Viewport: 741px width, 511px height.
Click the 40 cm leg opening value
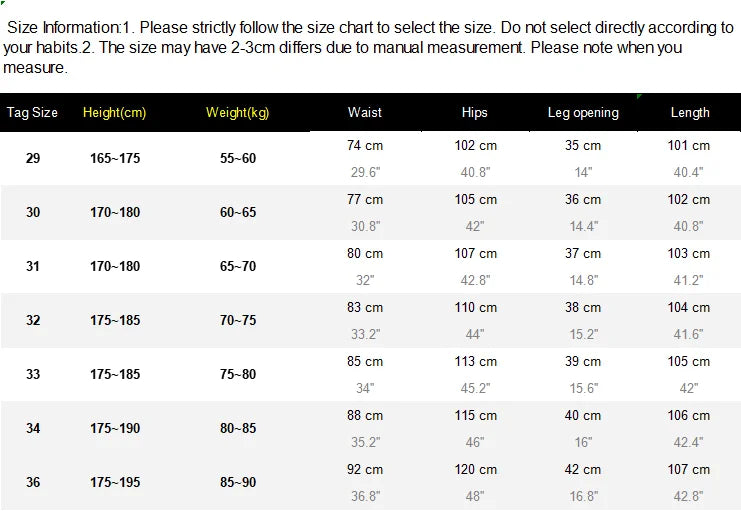[583, 416]
